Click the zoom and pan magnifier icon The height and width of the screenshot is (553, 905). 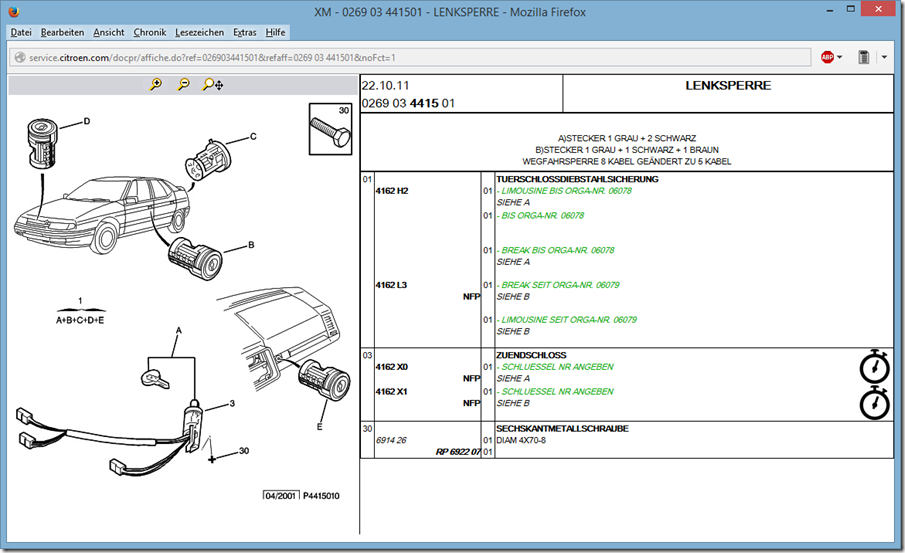[212, 84]
